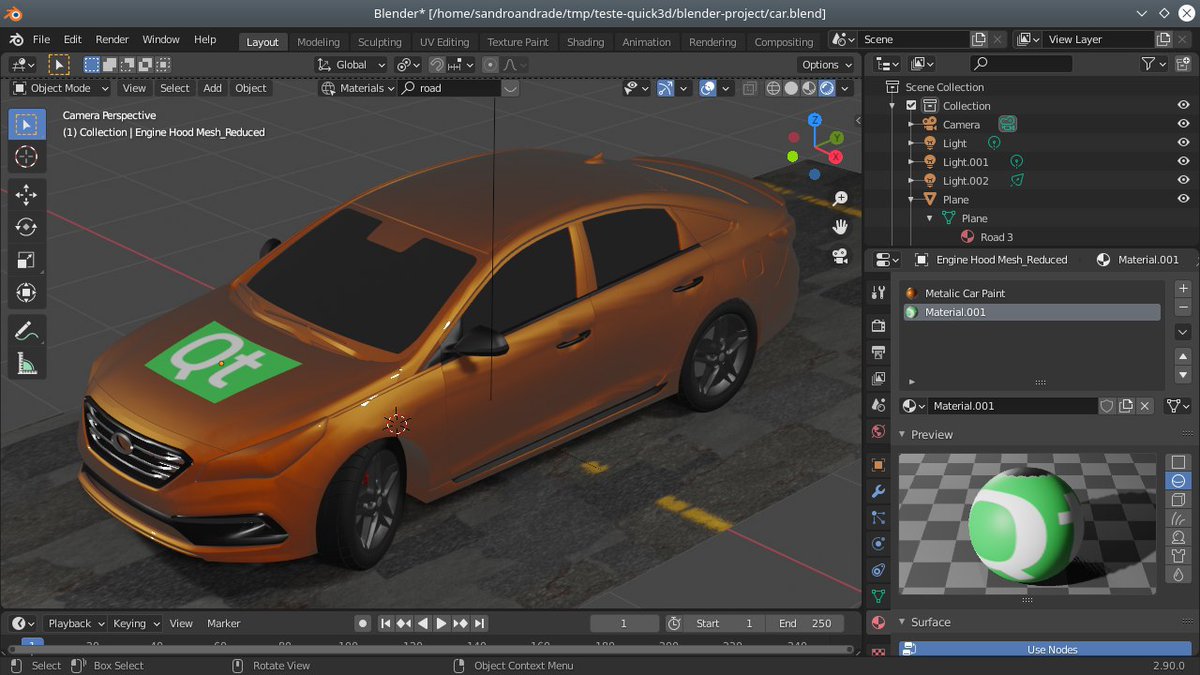1200x675 pixels.
Task: Open the Render properties tab
Action: click(878, 325)
